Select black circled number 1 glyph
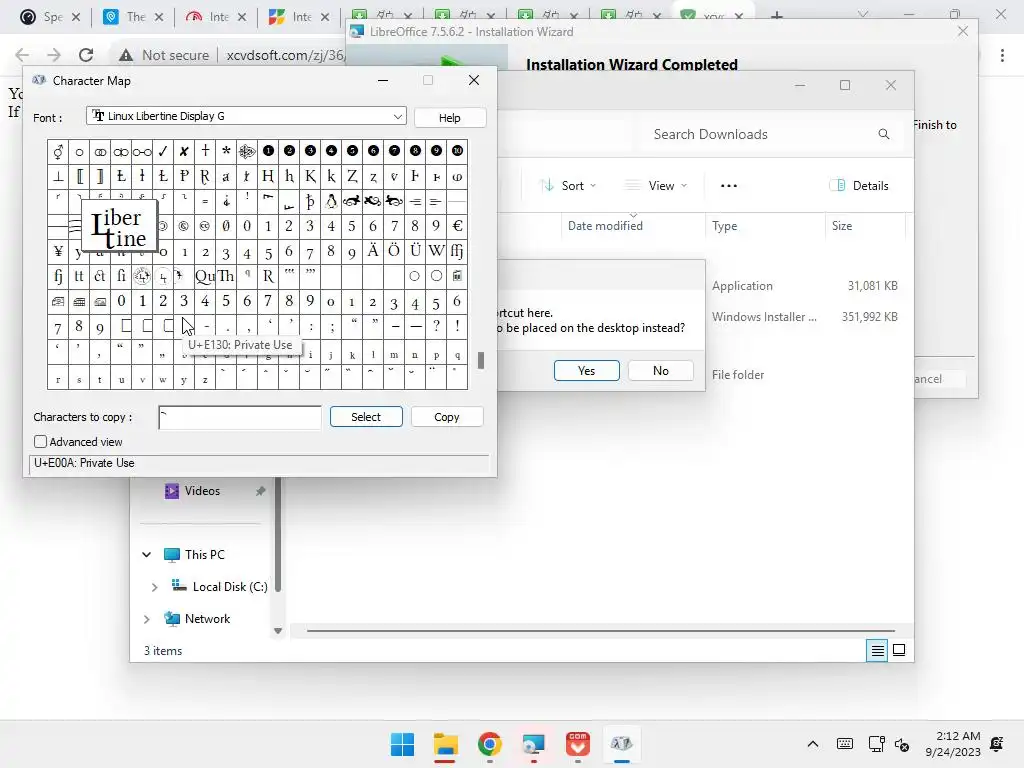The image size is (1024, 768). [268, 152]
